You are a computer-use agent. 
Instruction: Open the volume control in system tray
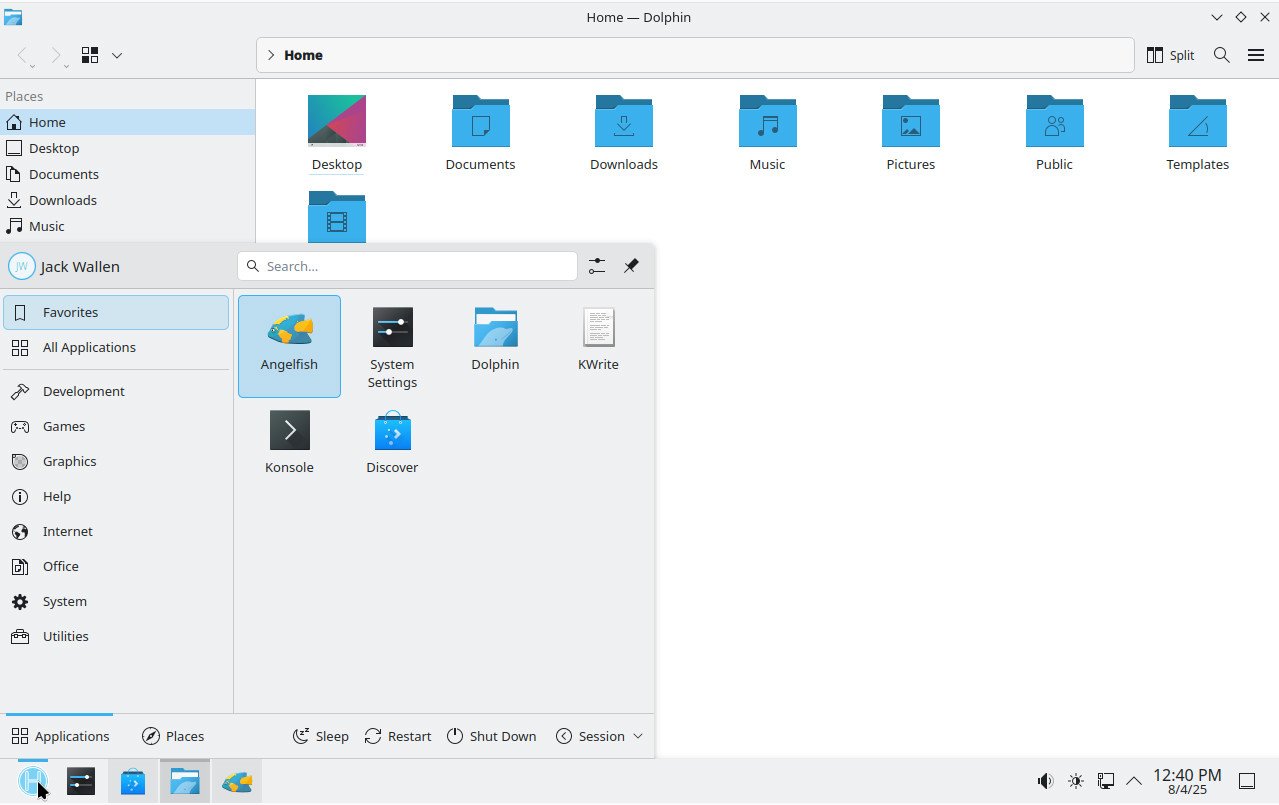coord(1045,781)
